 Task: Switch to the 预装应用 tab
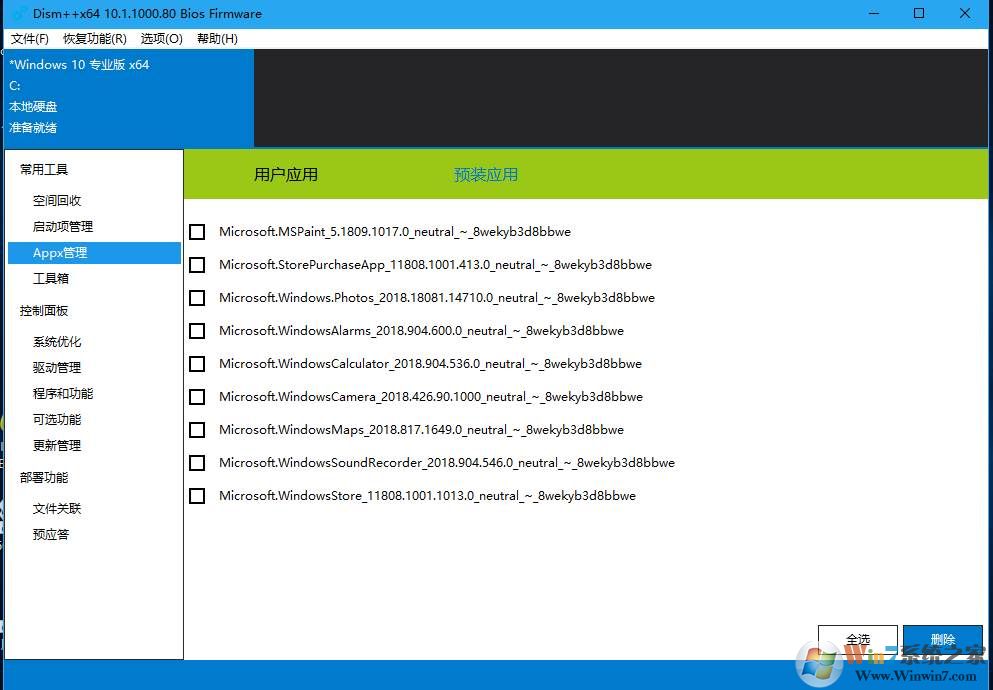[x=486, y=175]
